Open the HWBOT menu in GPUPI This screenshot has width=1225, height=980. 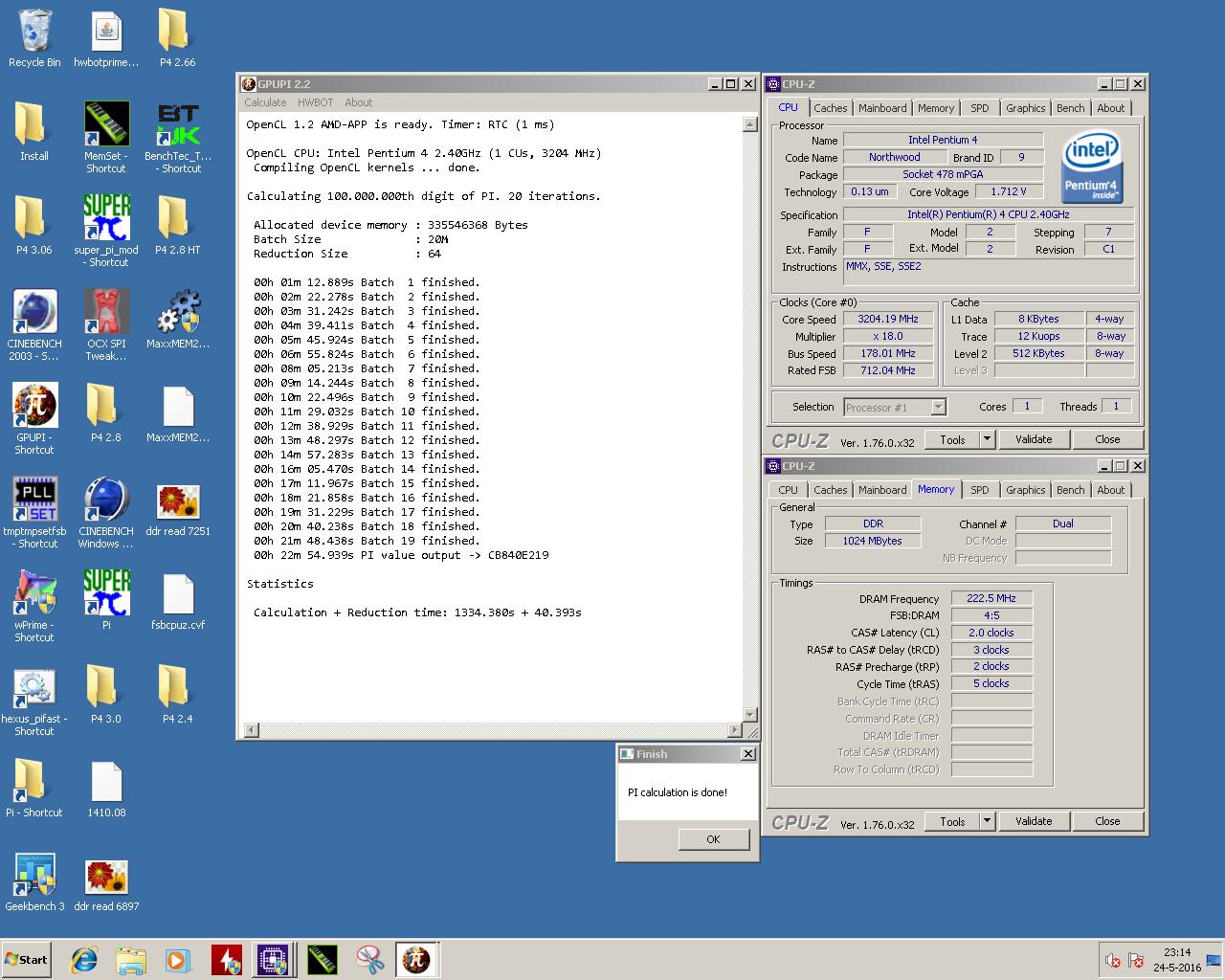(x=315, y=102)
